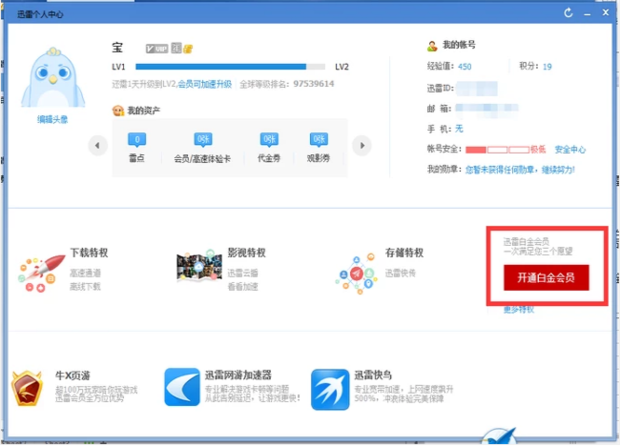Click the 帐号安全 level bar
620x446 pixels.
tap(497, 149)
